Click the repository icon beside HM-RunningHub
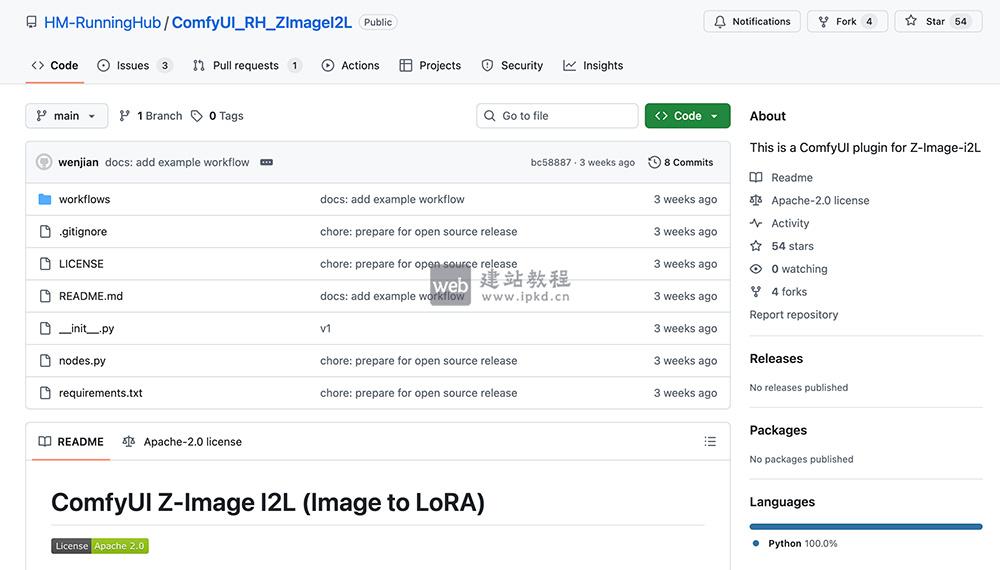This screenshot has height=570, width=1000. click(x=31, y=22)
